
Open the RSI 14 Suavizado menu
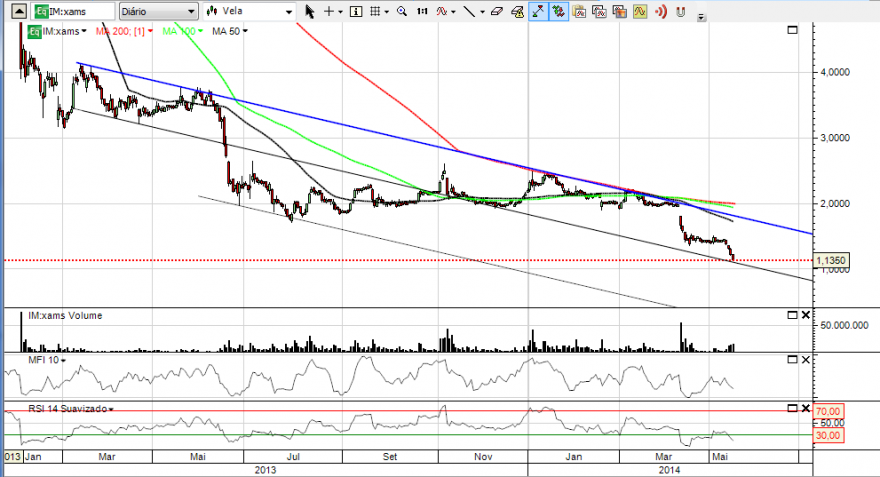(71, 409)
